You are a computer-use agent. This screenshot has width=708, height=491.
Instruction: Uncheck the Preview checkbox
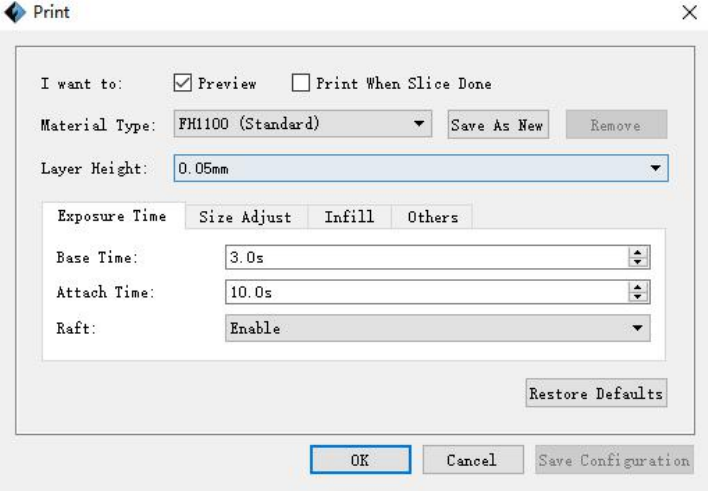(x=182, y=84)
